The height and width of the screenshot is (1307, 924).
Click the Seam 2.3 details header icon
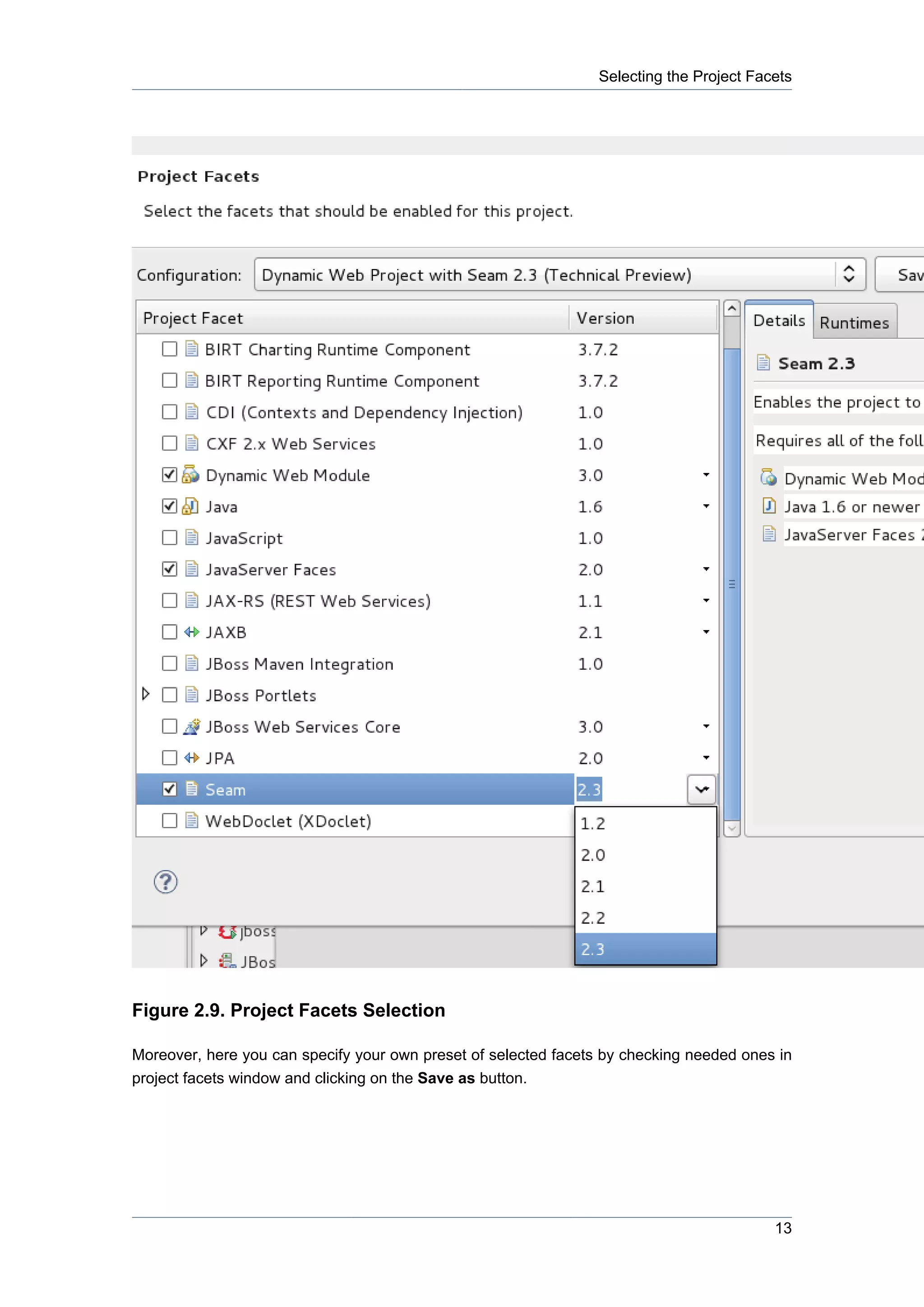(x=763, y=362)
